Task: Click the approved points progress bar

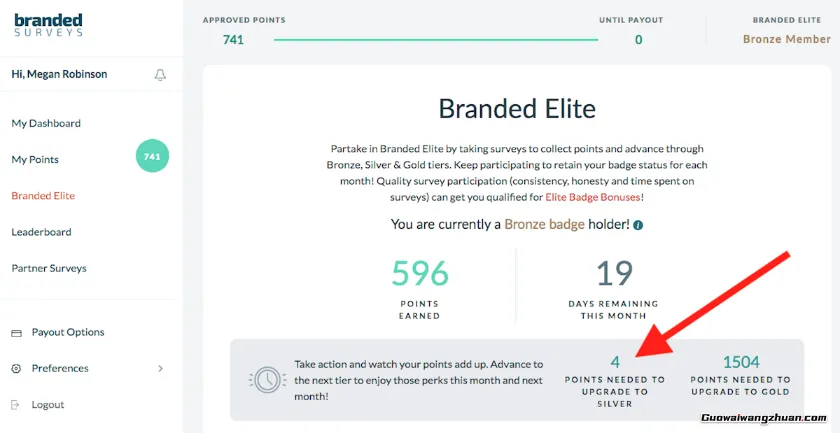Action: coord(435,40)
